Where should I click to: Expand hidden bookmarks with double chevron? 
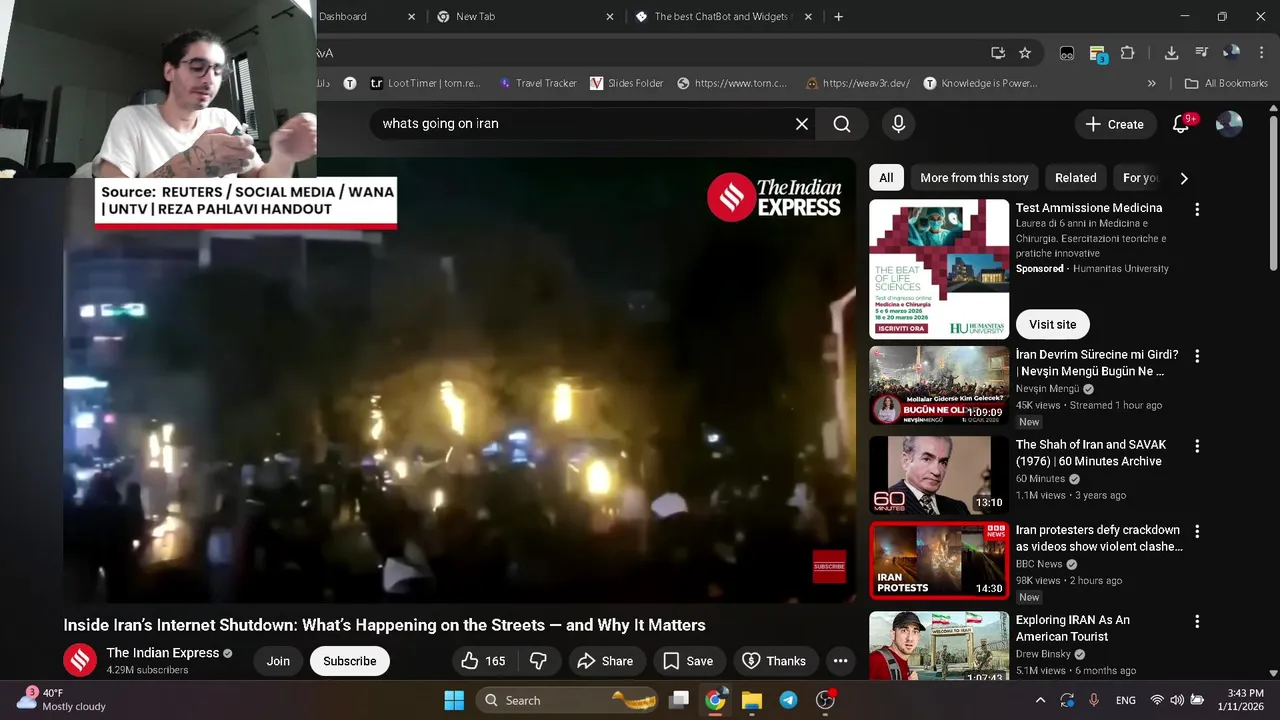(1151, 83)
